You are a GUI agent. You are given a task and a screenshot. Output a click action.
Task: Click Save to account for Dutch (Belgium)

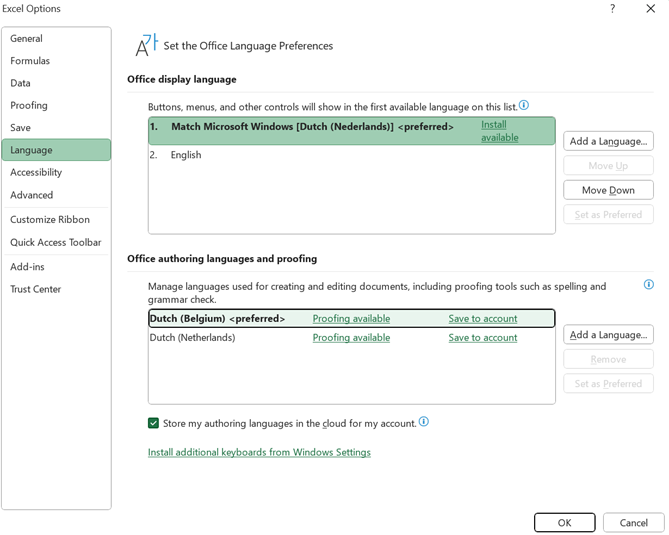[483, 319]
